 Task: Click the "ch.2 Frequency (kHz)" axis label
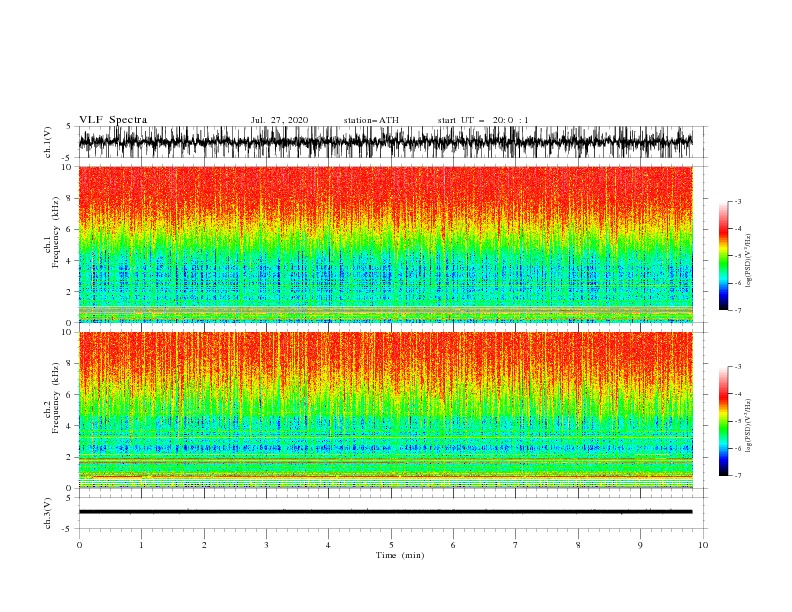coord(52,397)
